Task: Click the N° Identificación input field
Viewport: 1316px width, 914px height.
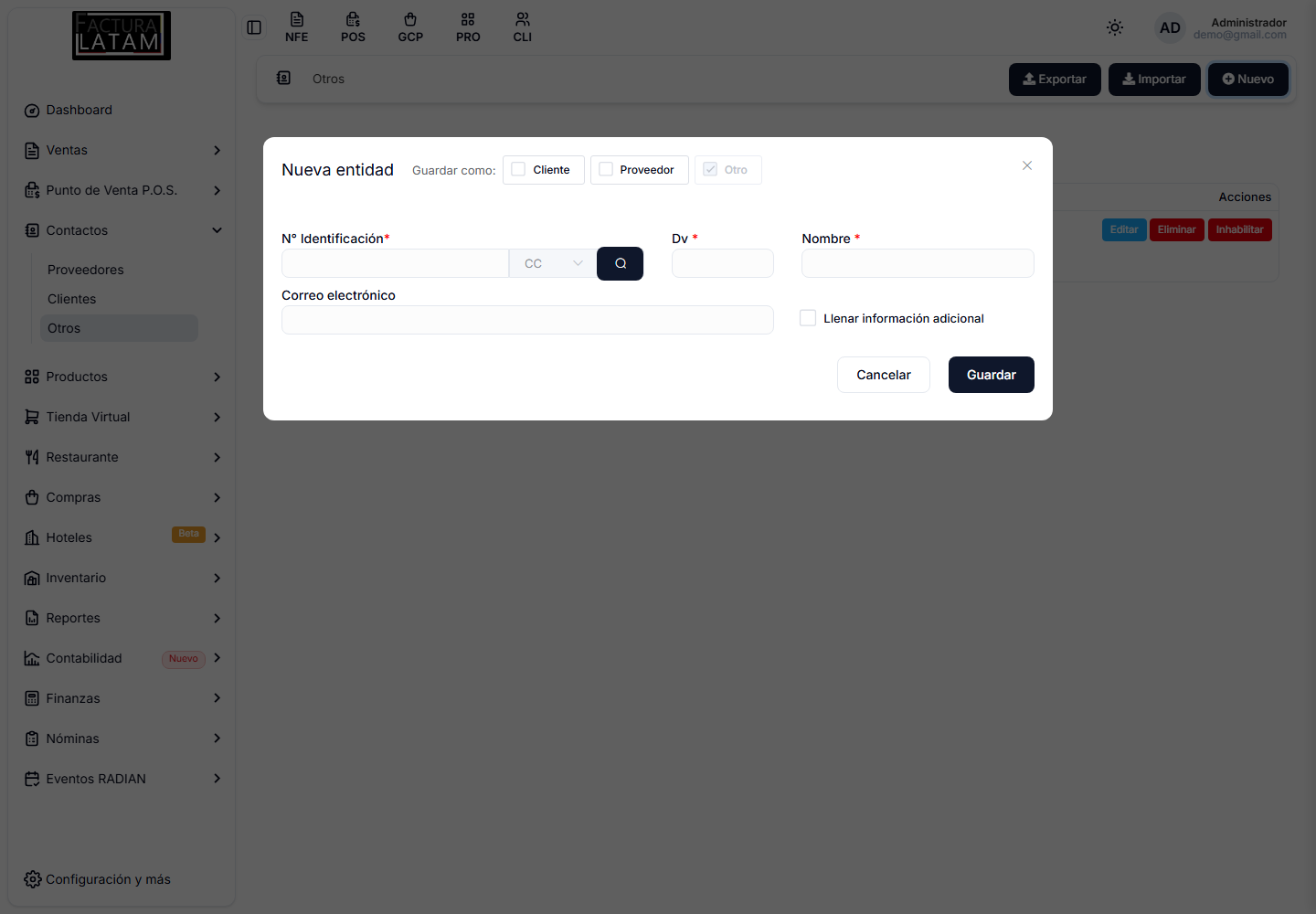Action: [x=395, y=263]
